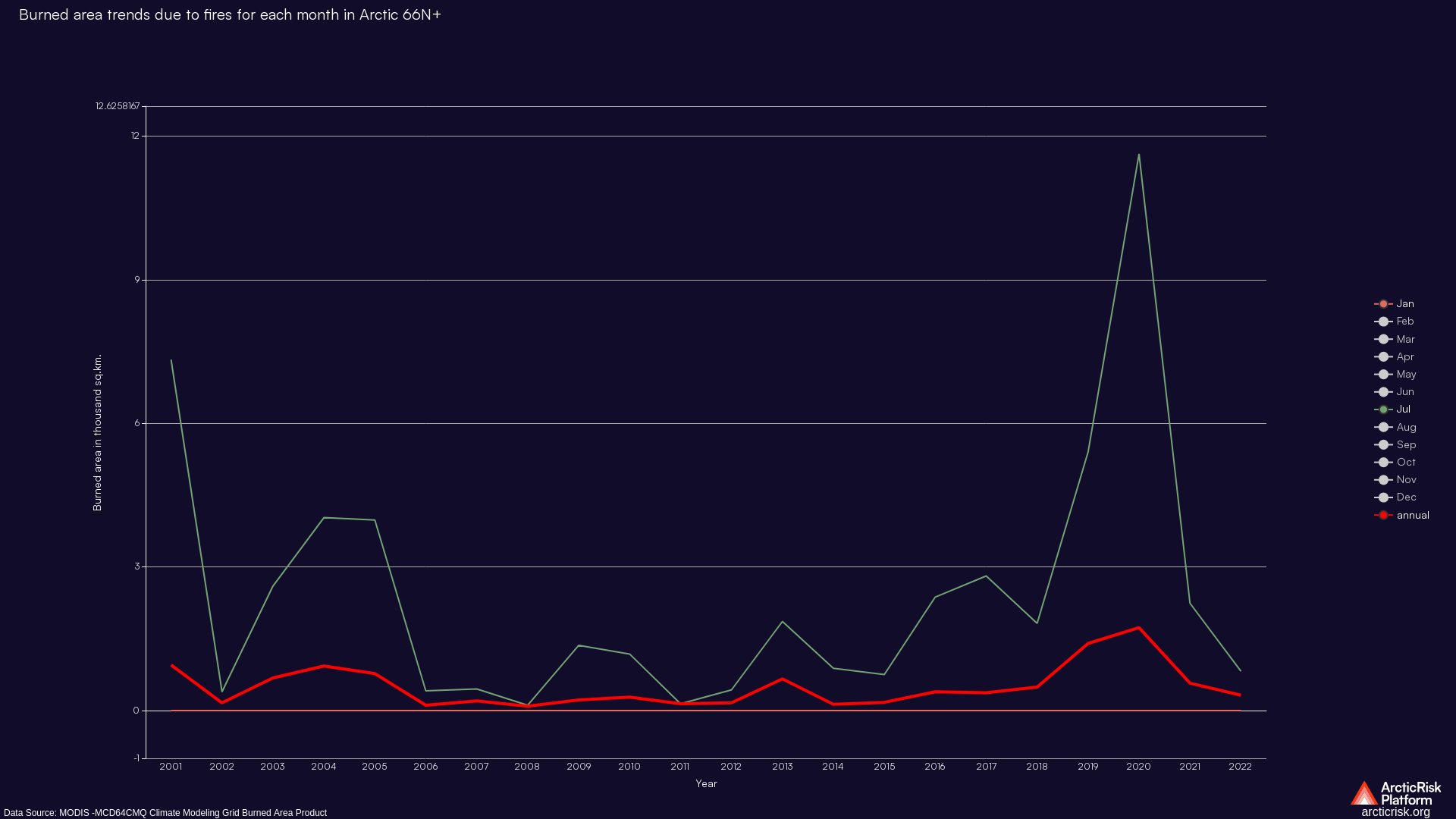Hide the green Jul series in the legend
Image resolution: width=1456 pixels, height=819 pixels.
(x=1383, y=409)
